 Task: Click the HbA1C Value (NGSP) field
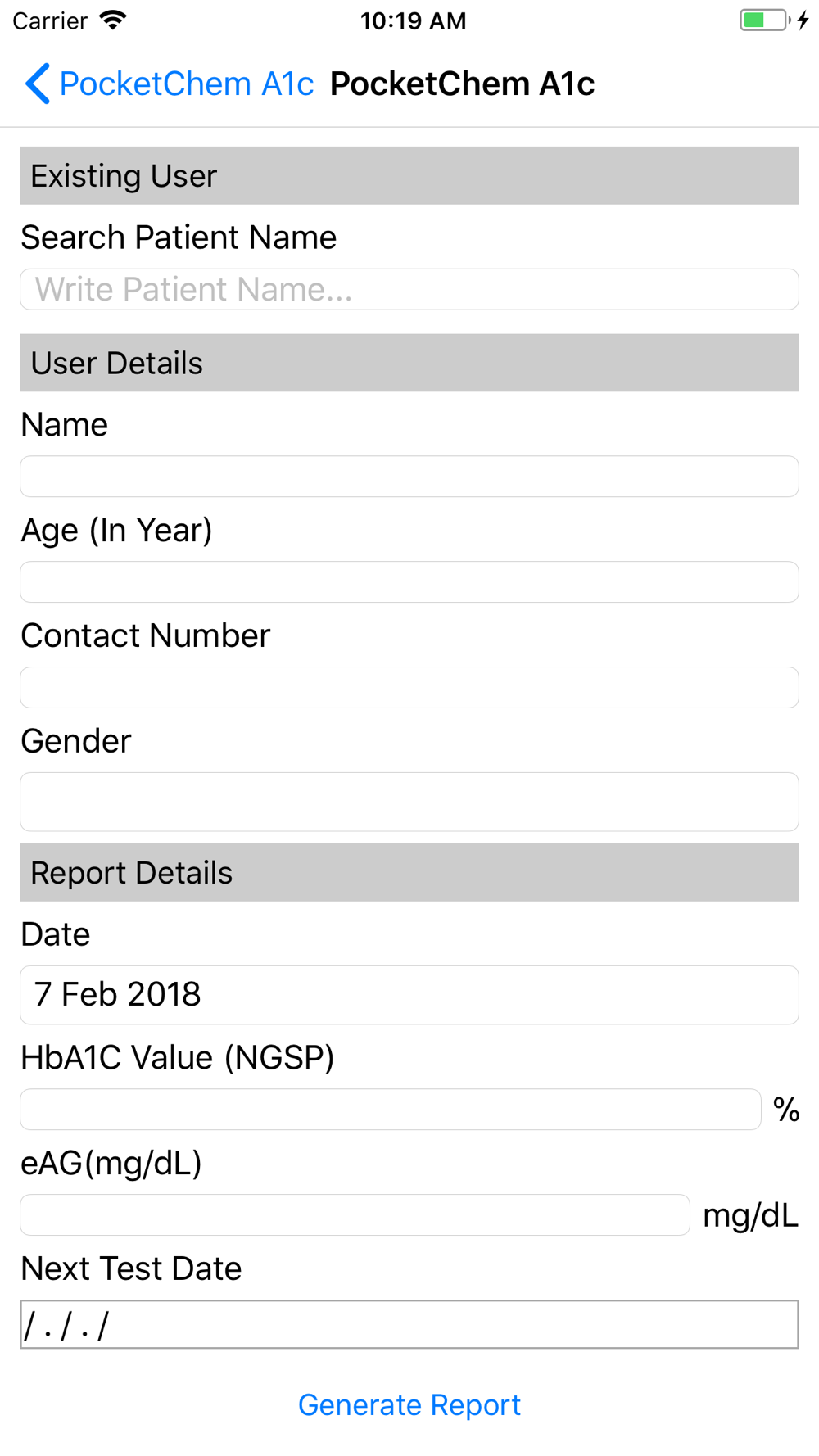click(391, 1110)
